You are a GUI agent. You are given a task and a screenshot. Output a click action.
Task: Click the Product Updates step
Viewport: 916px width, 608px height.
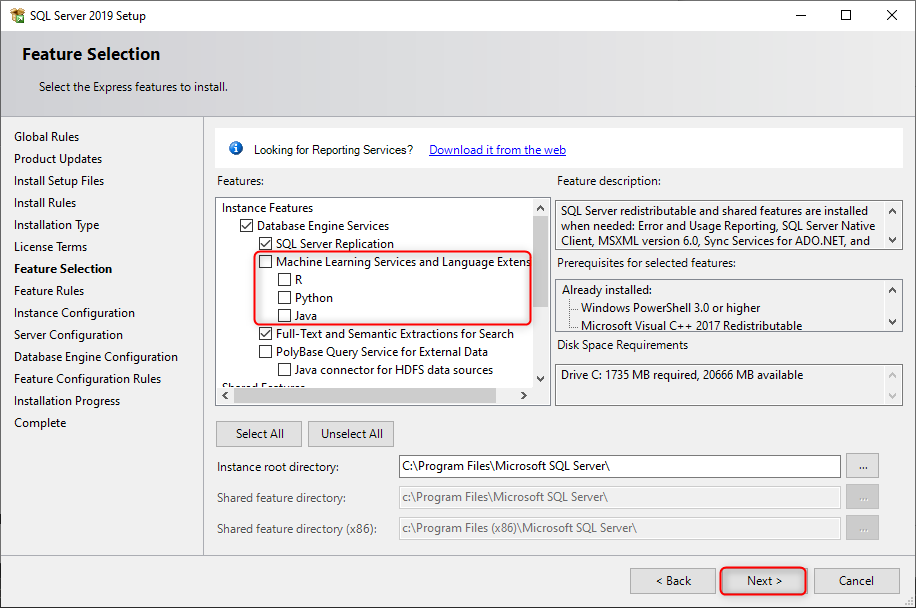[58, 159]
